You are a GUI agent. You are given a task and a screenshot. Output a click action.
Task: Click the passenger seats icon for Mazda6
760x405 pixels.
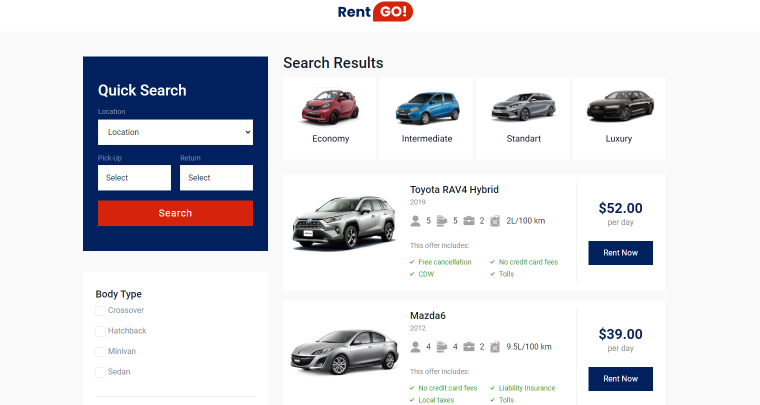click(x=415, y=347)
